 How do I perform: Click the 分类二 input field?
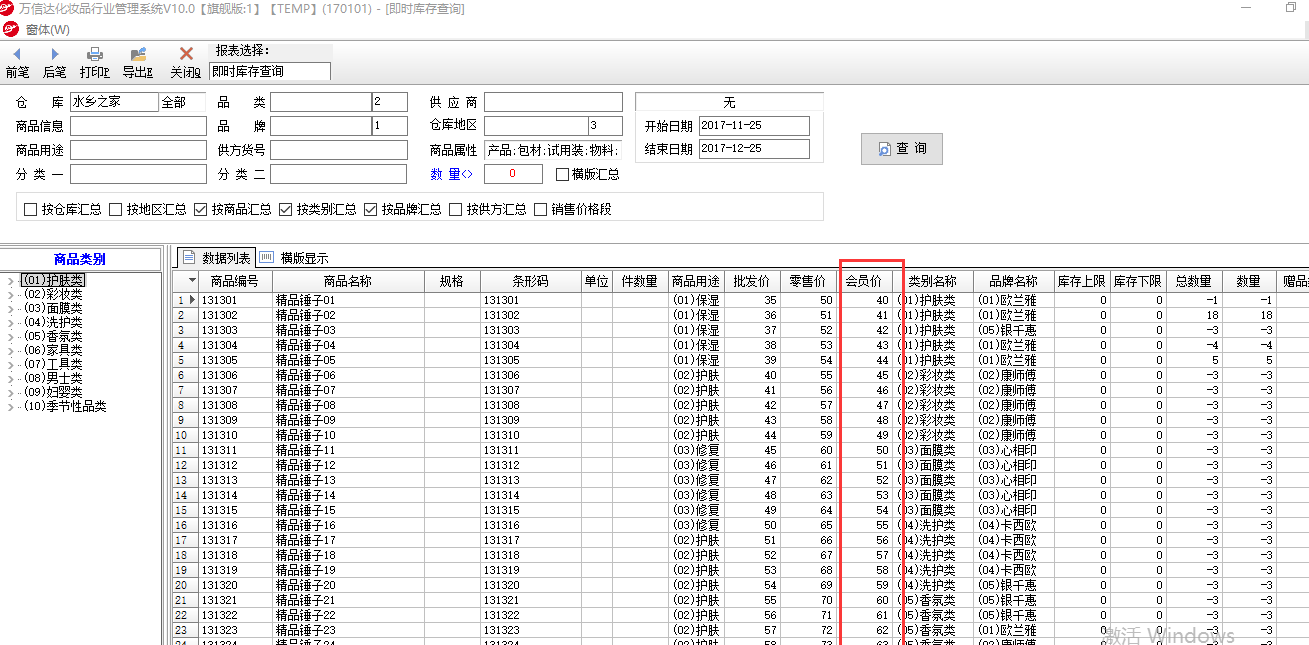pos(338,175)
